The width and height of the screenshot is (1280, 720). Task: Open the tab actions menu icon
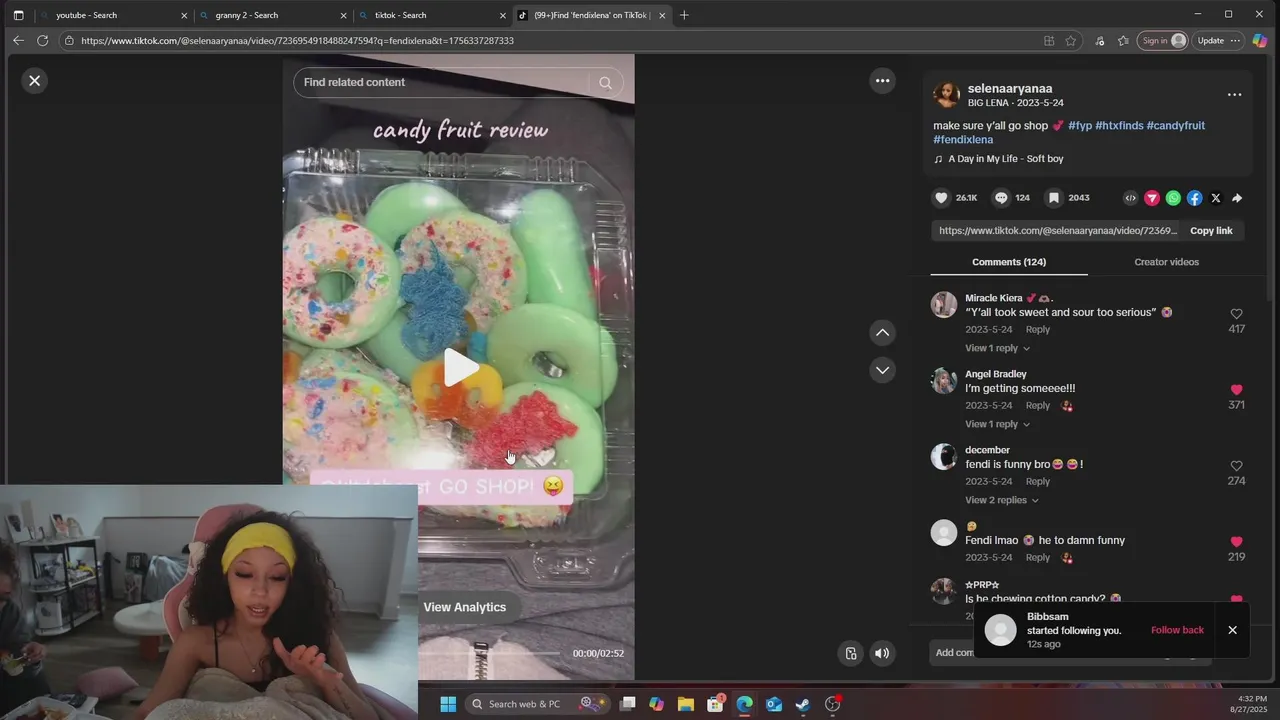point(18,15)
